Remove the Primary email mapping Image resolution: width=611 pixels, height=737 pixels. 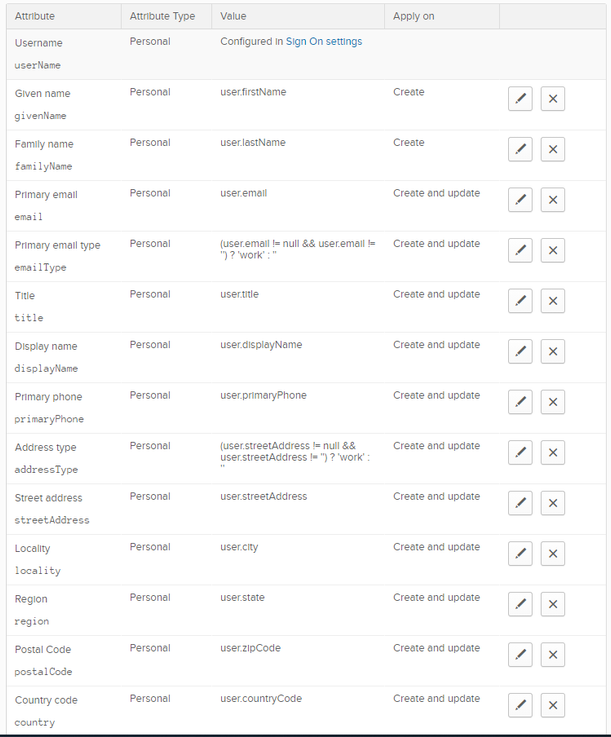coord(553,200)
